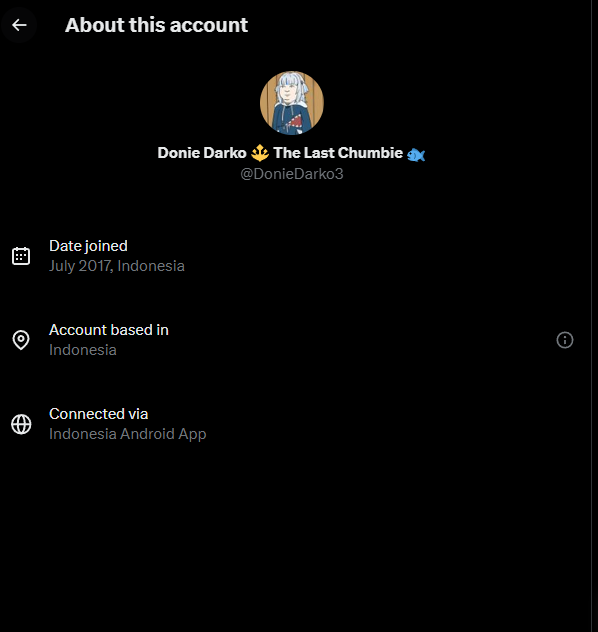Click the July 2017, Indonesia text

pos(117,266)
